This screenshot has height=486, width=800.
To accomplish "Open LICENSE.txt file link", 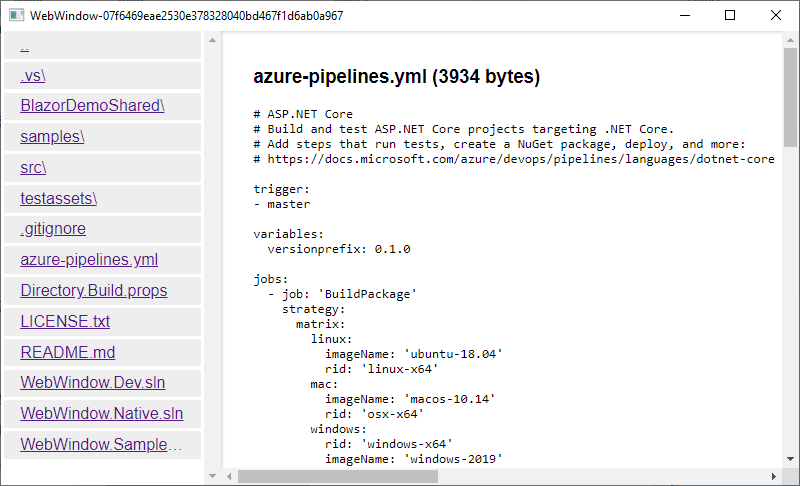I will 65,321.
